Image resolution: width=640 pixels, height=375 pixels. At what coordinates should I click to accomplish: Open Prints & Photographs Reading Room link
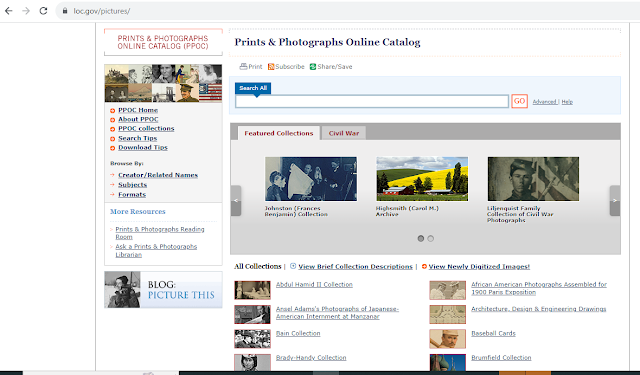click(160, 233)
